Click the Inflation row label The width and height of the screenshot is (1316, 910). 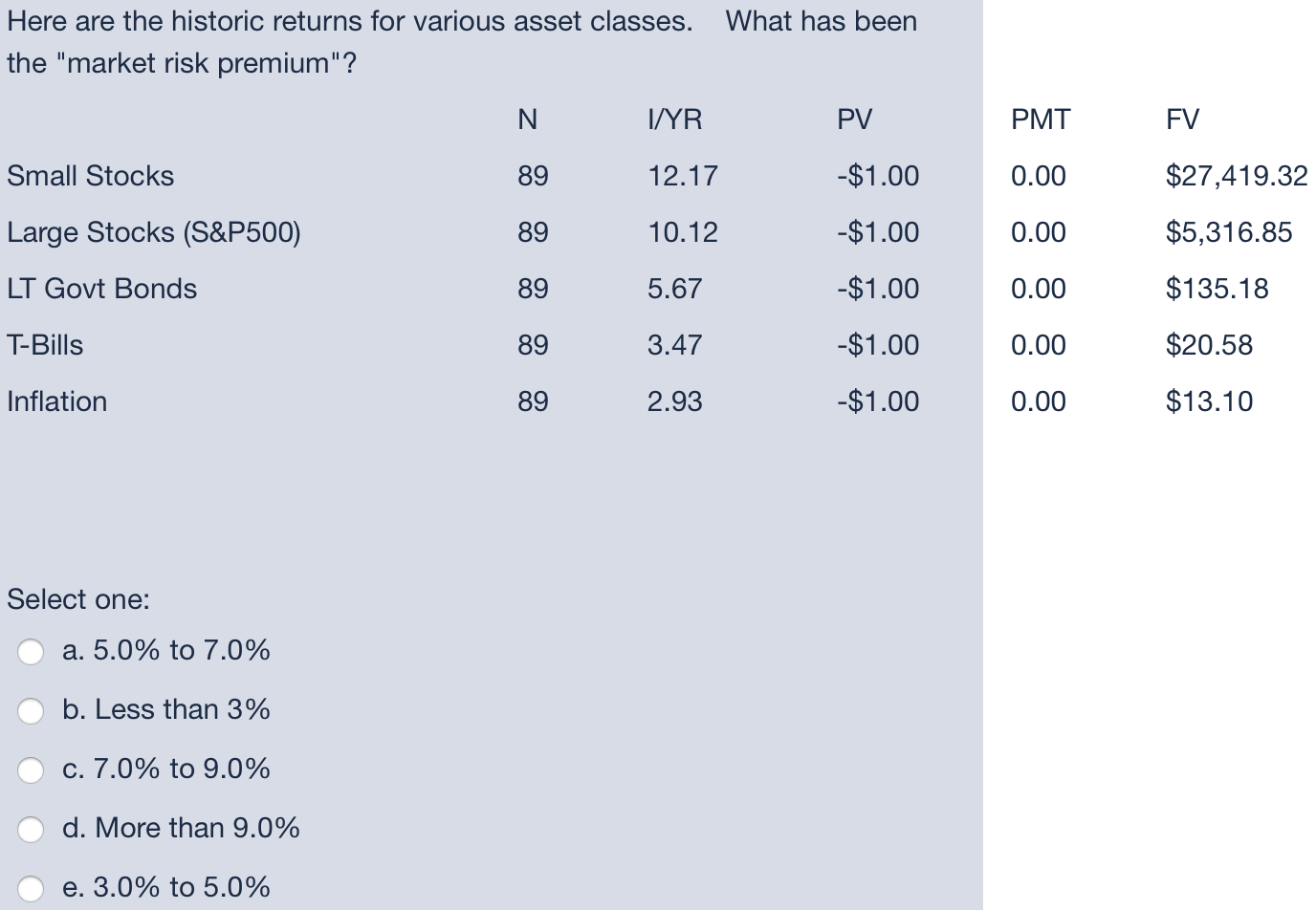[56, 401]
